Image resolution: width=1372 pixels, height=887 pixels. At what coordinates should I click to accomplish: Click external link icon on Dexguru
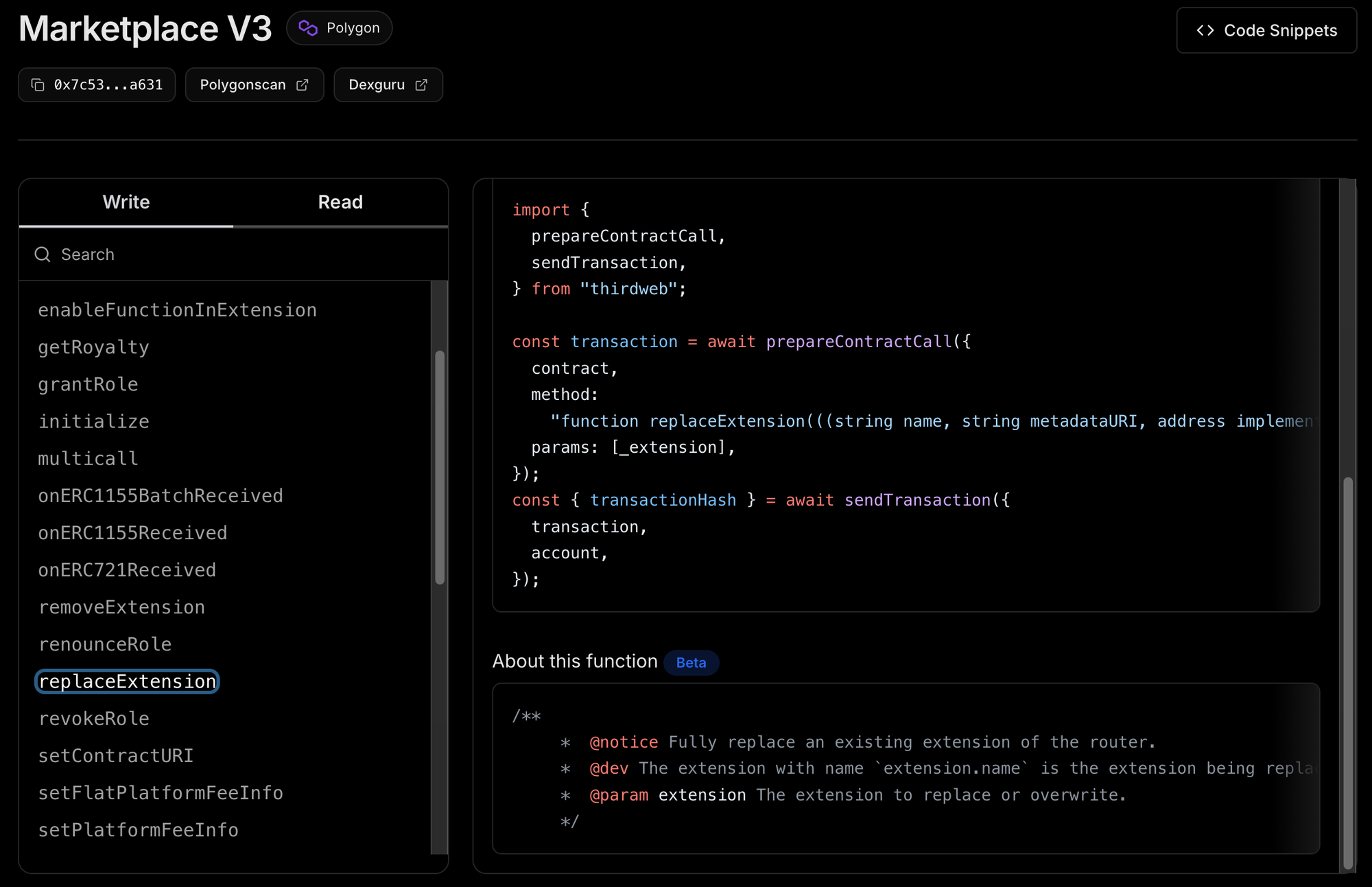click(x=421, y=85)
